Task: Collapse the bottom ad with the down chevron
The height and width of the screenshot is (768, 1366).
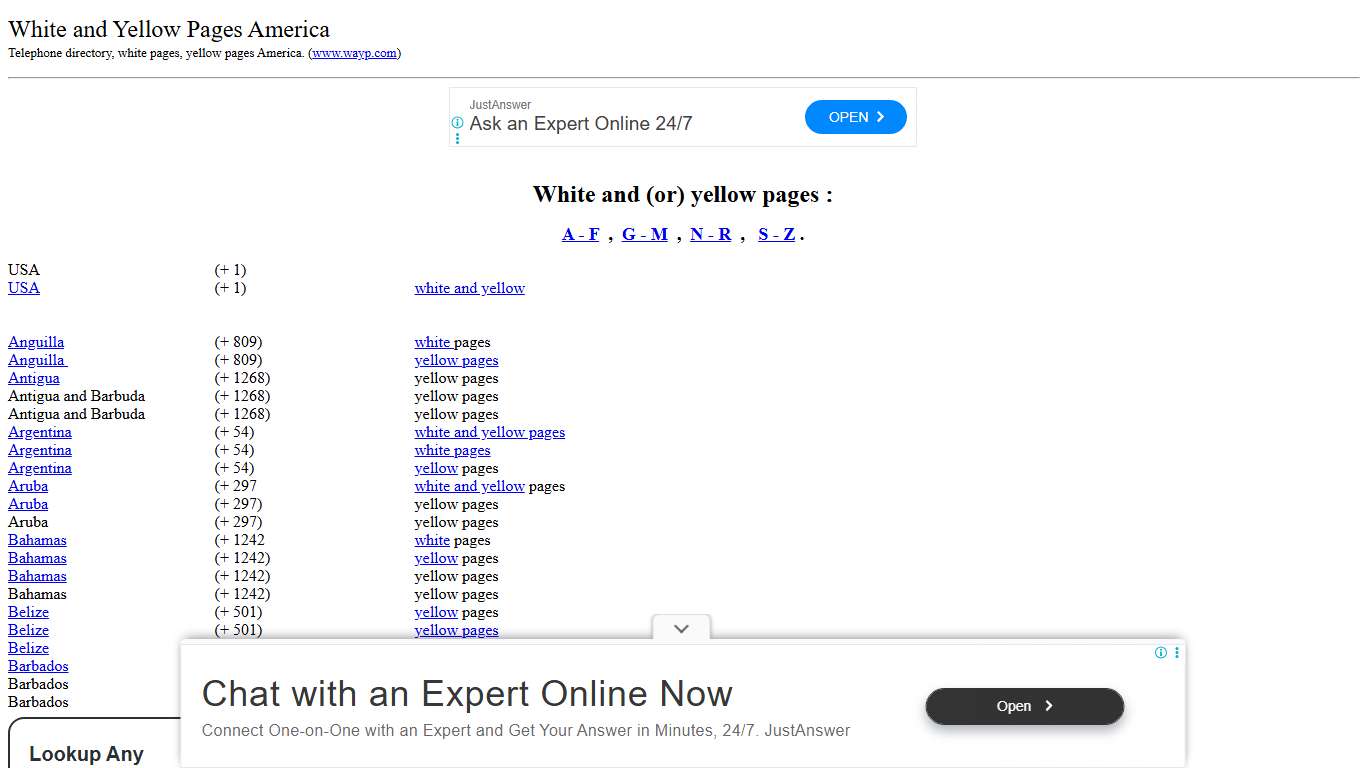Action: pyautogui.click(x=681, y=629)
